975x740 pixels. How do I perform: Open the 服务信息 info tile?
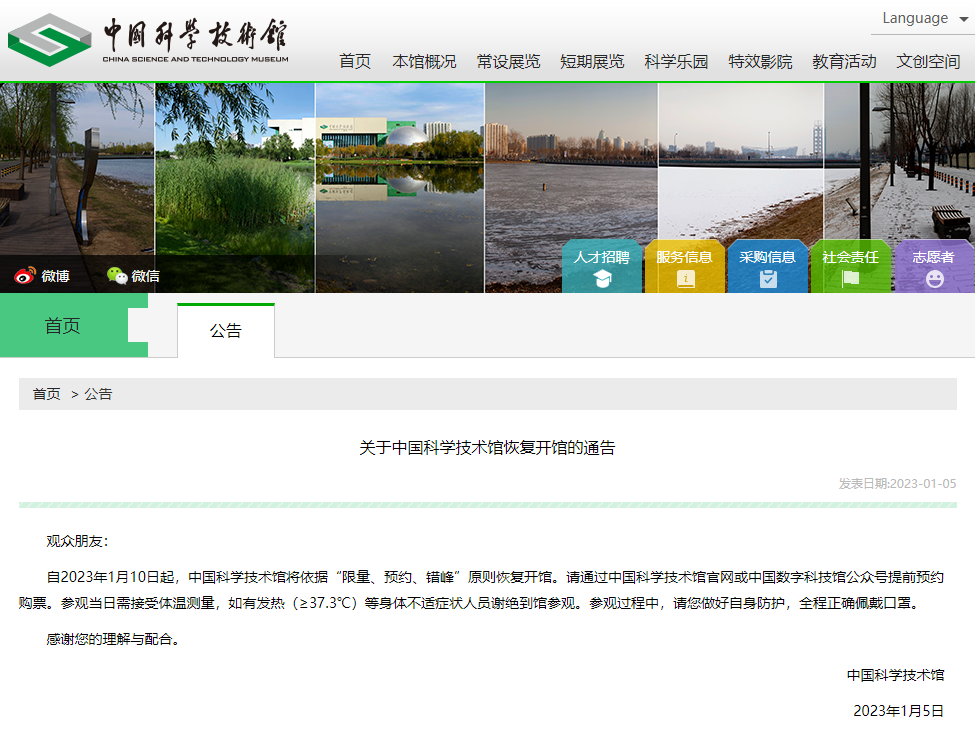(685, 266)
